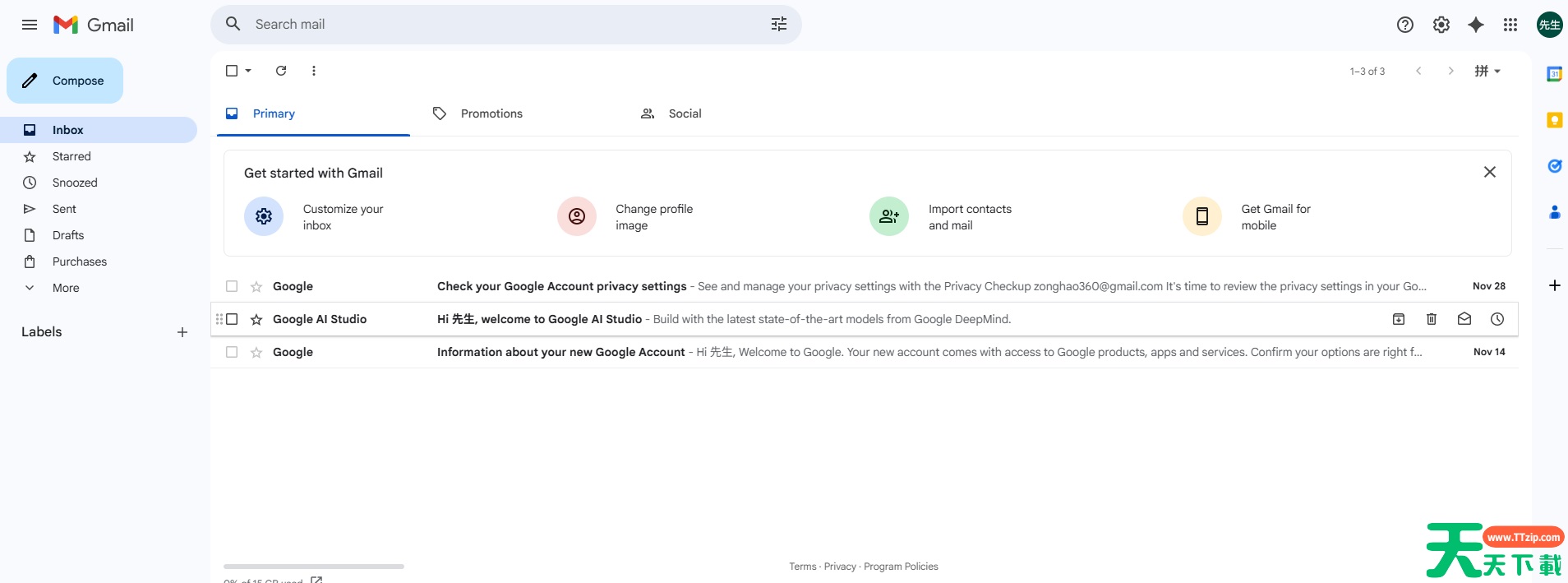Viewport: 1568px width, 583px height.
Task: Click Import contacts and mail
Action: pyautogui.click(x=941, y=216)
